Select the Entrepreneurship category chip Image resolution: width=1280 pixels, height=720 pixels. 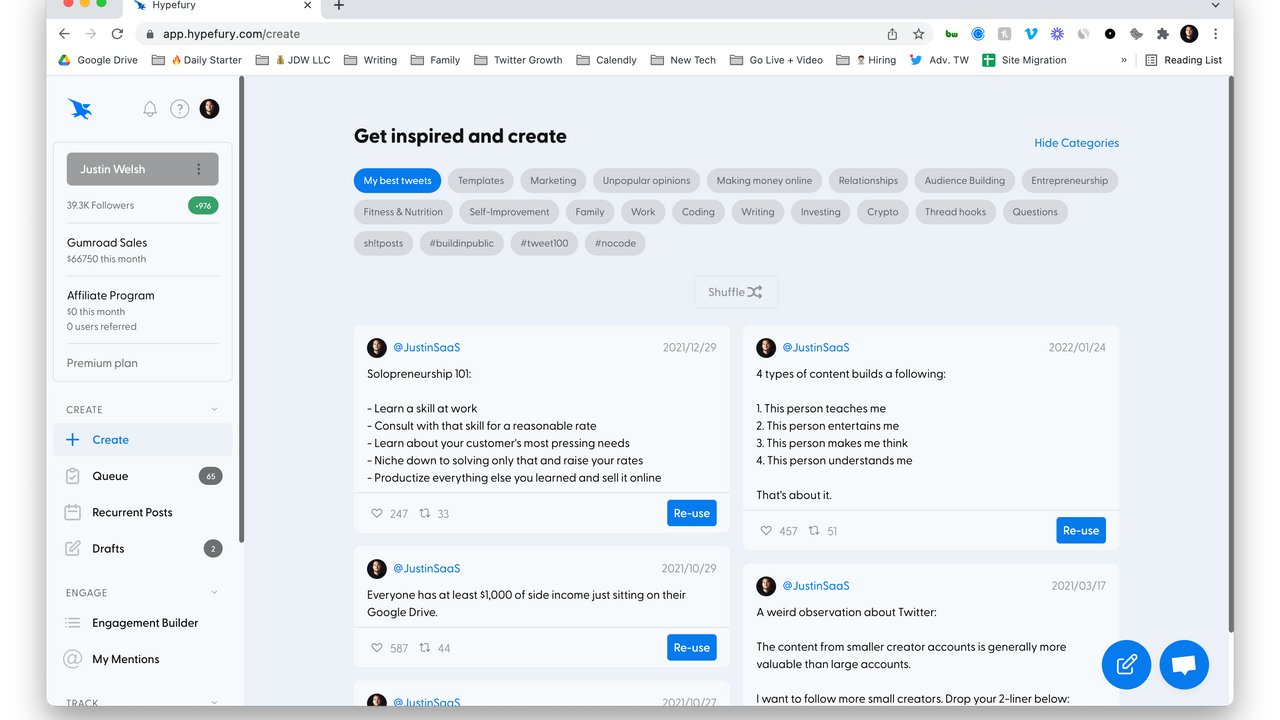point(1070,181)
